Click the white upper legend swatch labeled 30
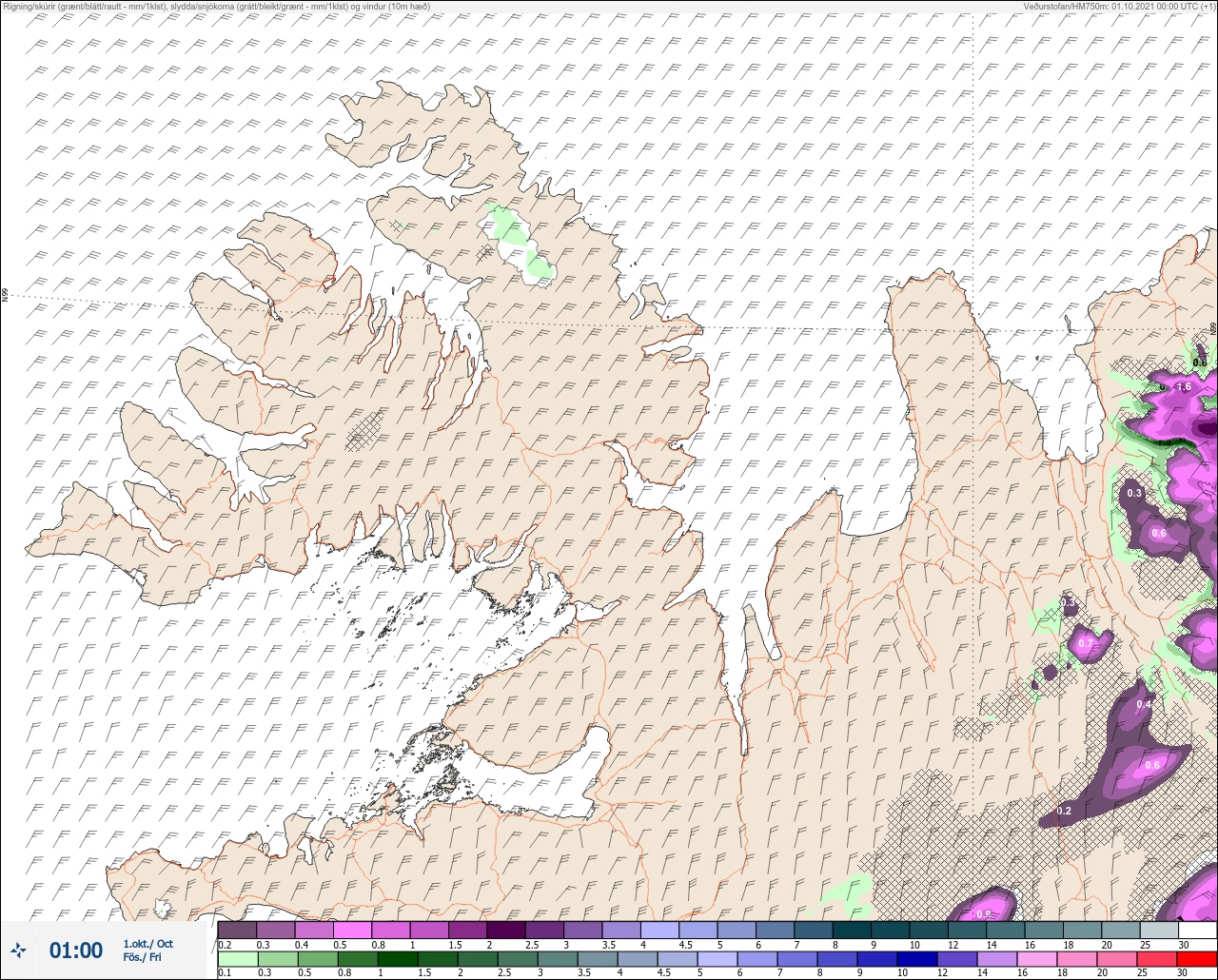Screen dimensions: 1218x980 coord(1197,930)
